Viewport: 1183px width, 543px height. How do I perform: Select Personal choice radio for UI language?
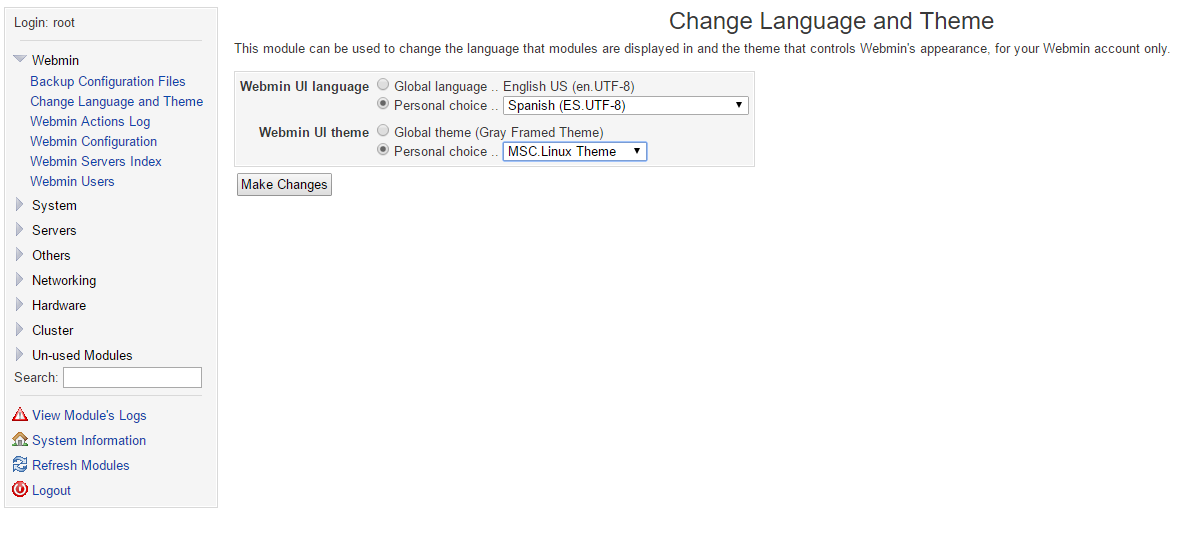click(x=383, y=104)
